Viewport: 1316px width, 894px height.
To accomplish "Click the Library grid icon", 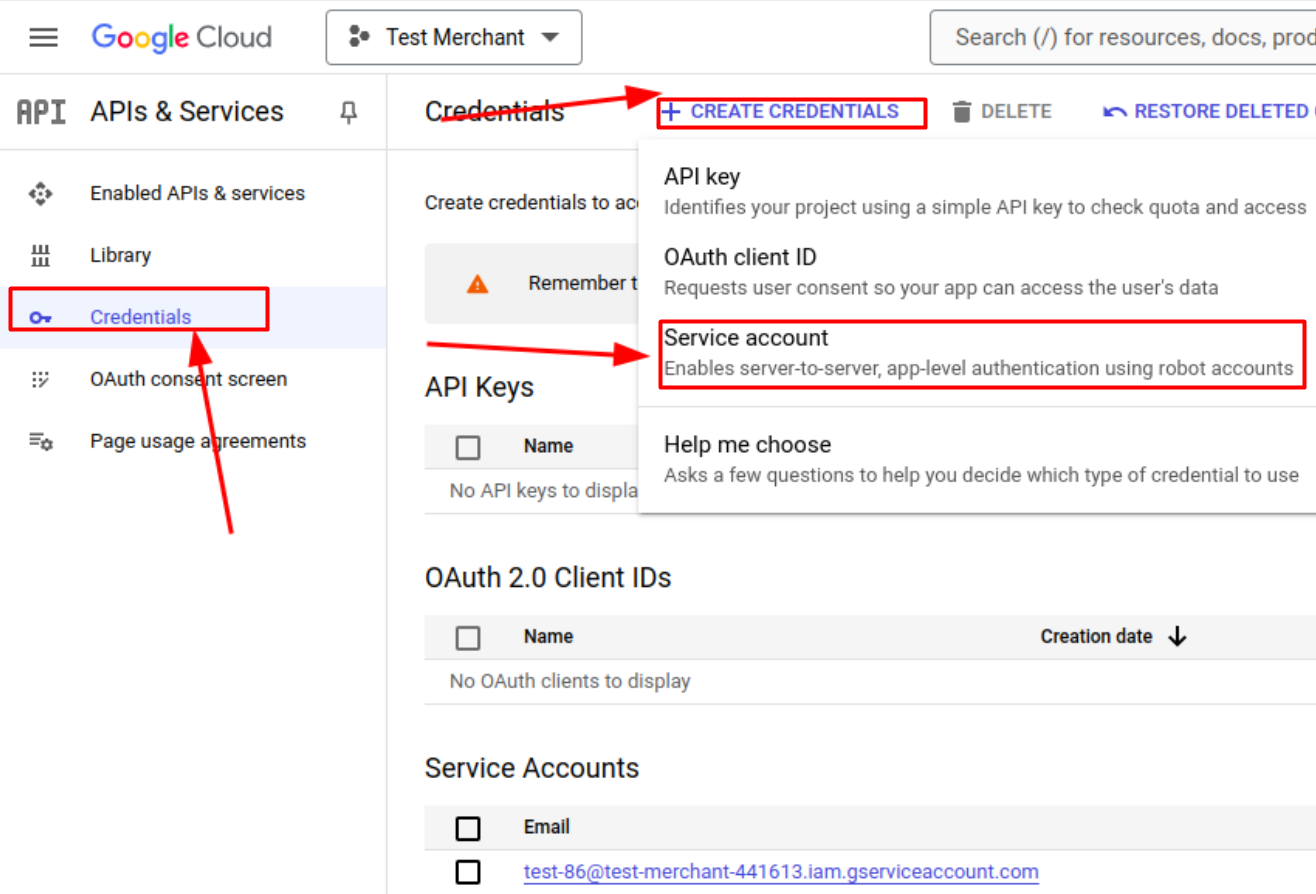I will pyautogui.click(x=40, y=256).
